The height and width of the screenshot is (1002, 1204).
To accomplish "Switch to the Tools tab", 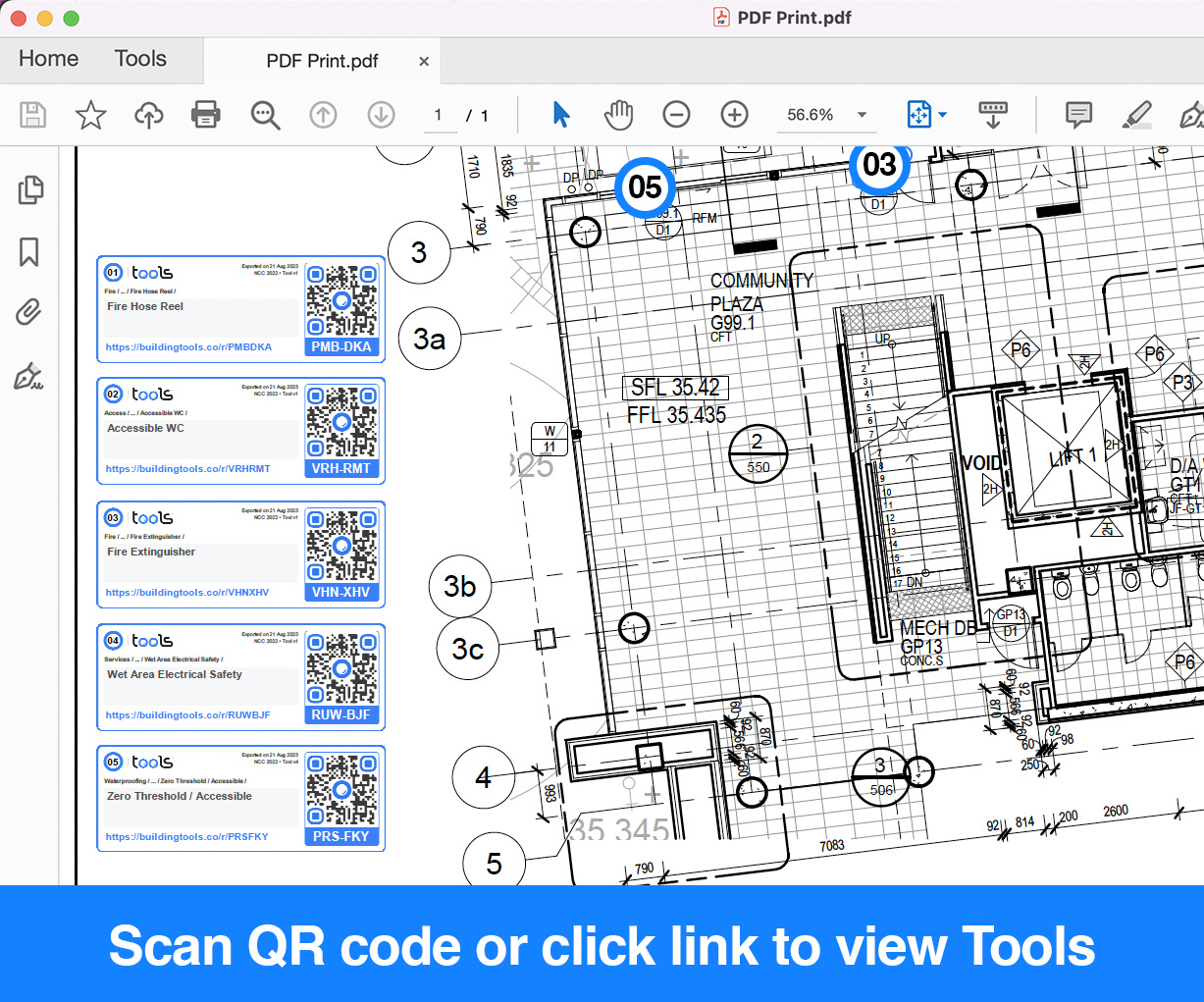I will point(139,59).
